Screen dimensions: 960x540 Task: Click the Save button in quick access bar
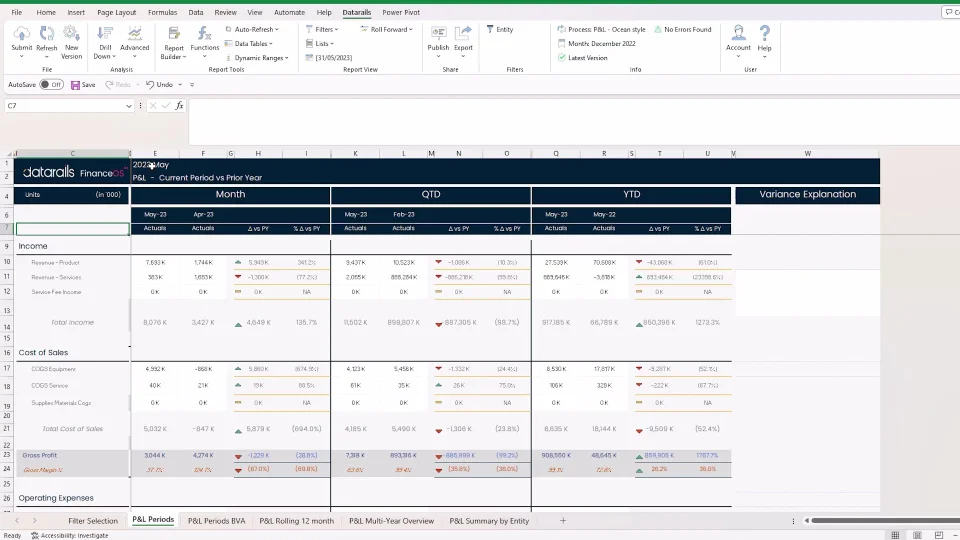pos(83,85)
